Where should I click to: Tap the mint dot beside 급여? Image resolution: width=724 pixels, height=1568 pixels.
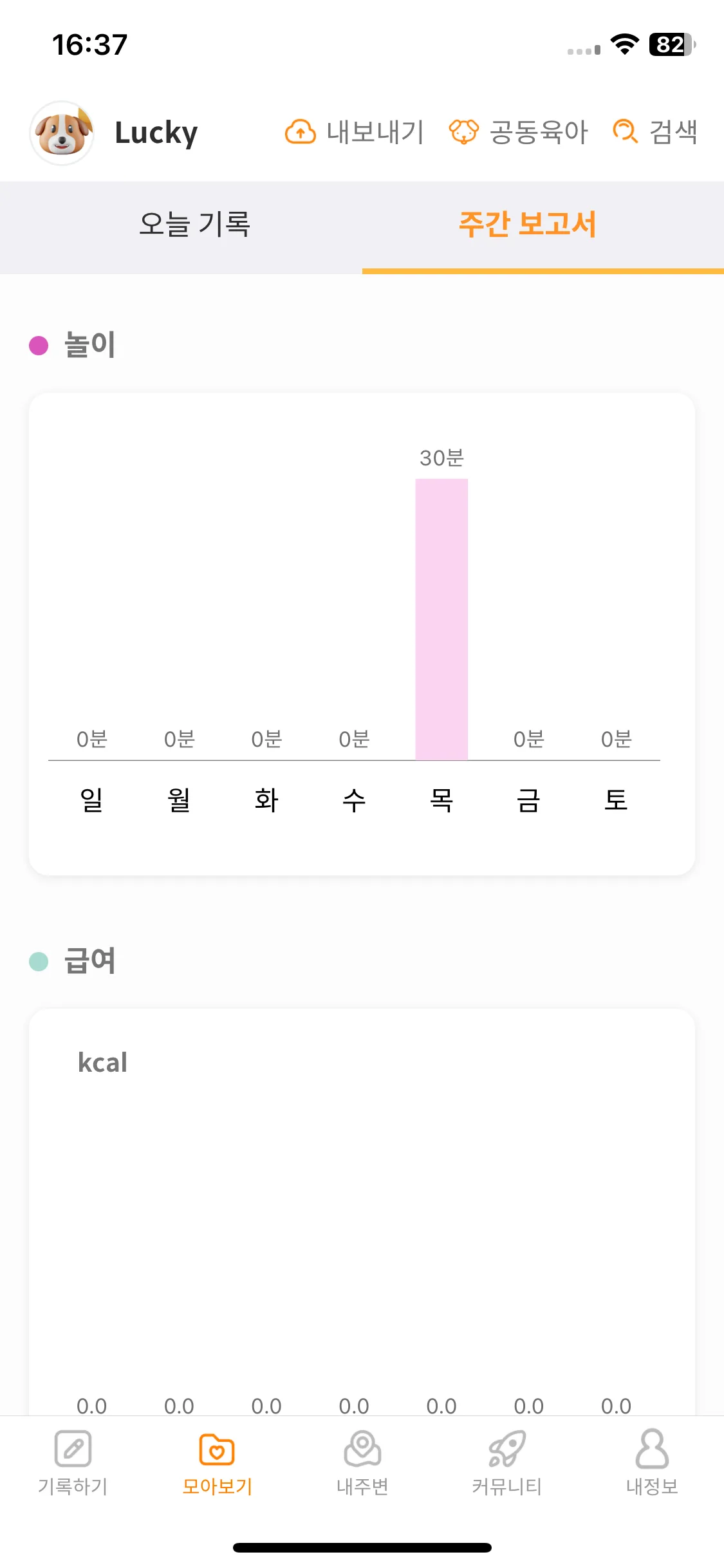39,962
